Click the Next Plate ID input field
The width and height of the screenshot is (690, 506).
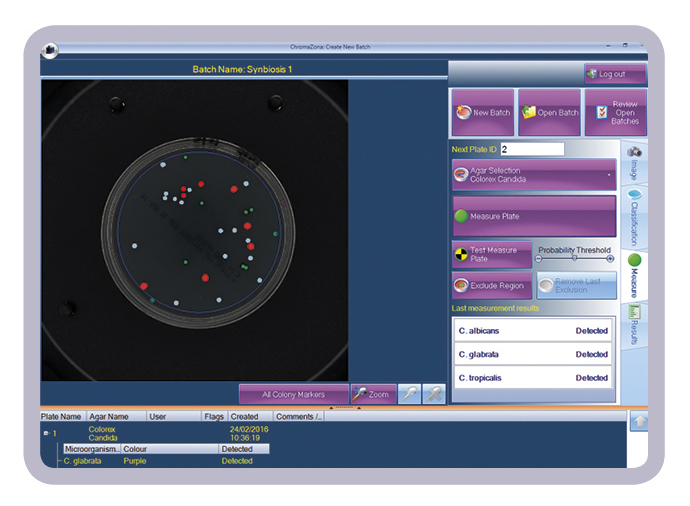531,149
